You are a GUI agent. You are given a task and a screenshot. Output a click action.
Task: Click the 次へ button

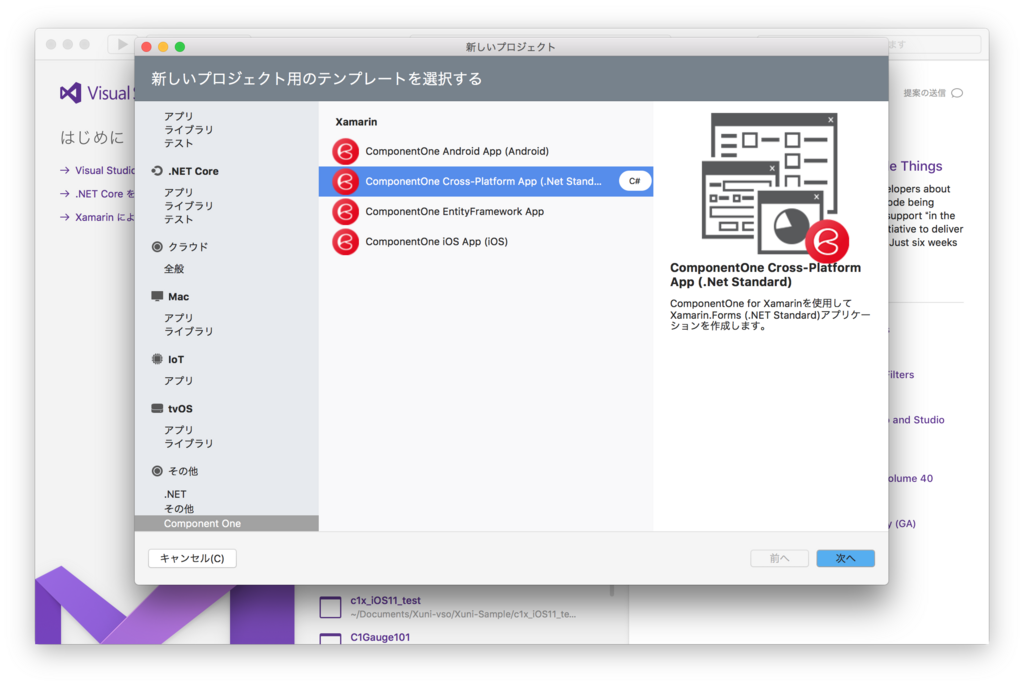845,559
